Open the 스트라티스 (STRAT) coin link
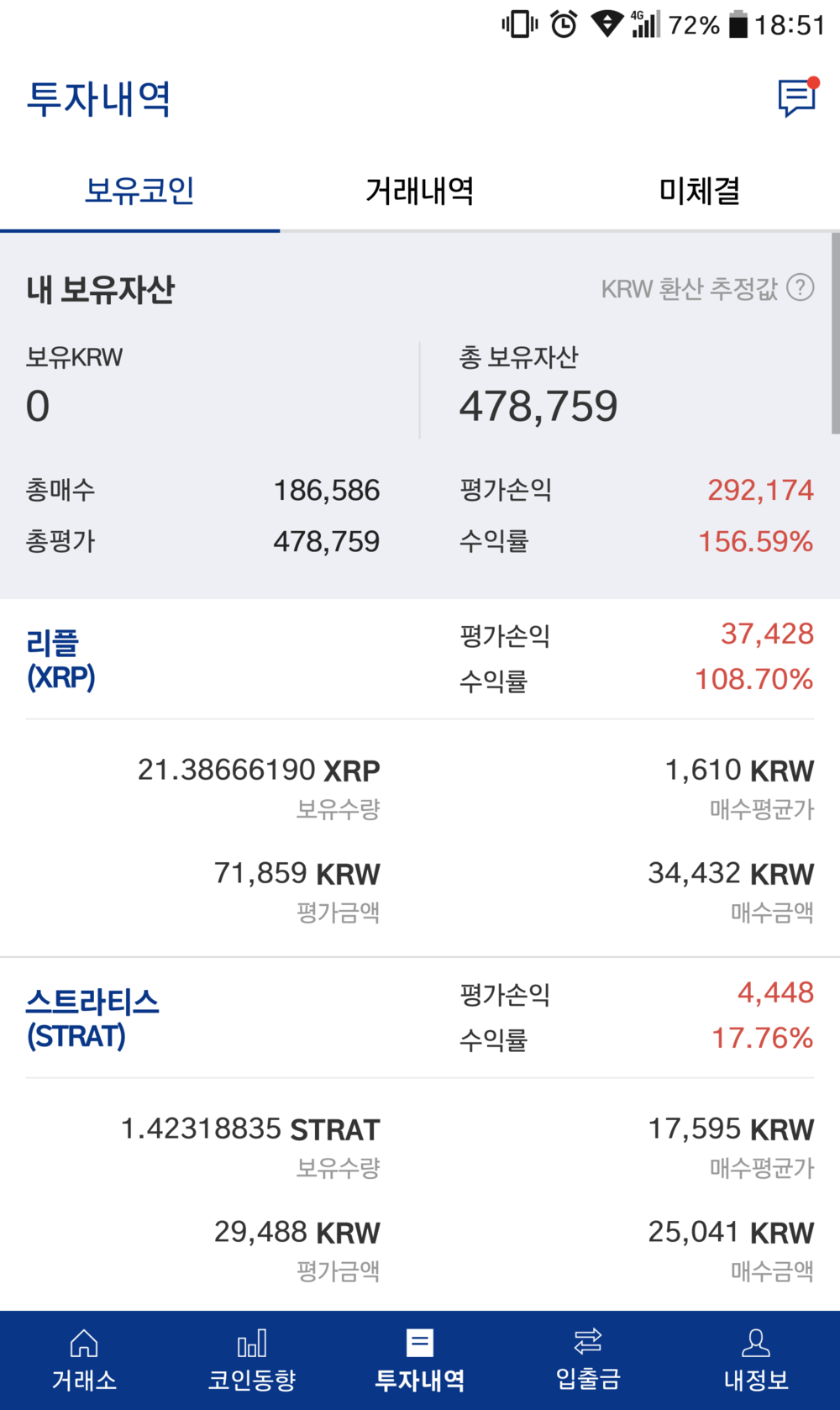This screenshot has width=840, height=1410. pos(92,1018)
